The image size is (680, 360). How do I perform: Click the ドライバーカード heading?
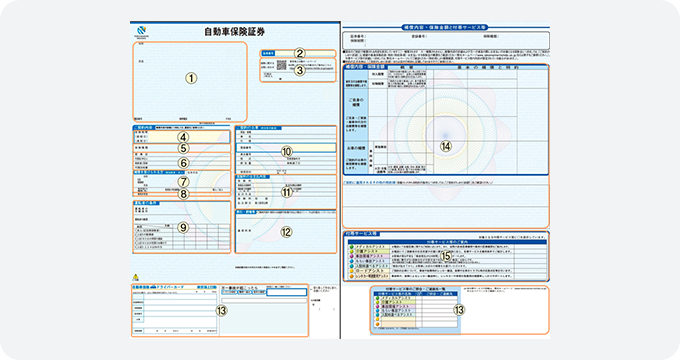(x=170, y=288)
